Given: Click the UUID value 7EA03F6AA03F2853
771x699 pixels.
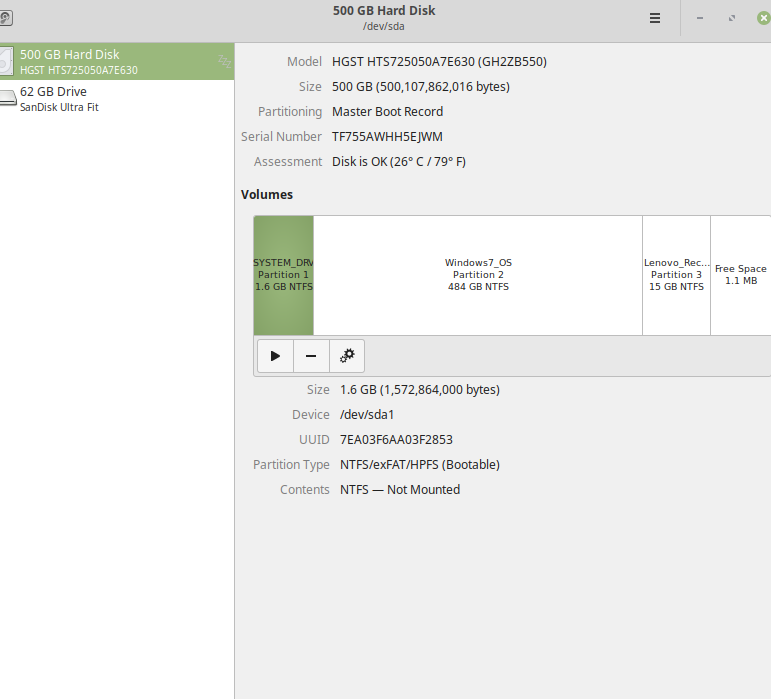Looking at the screenshot, I should (x=396, y=440).
